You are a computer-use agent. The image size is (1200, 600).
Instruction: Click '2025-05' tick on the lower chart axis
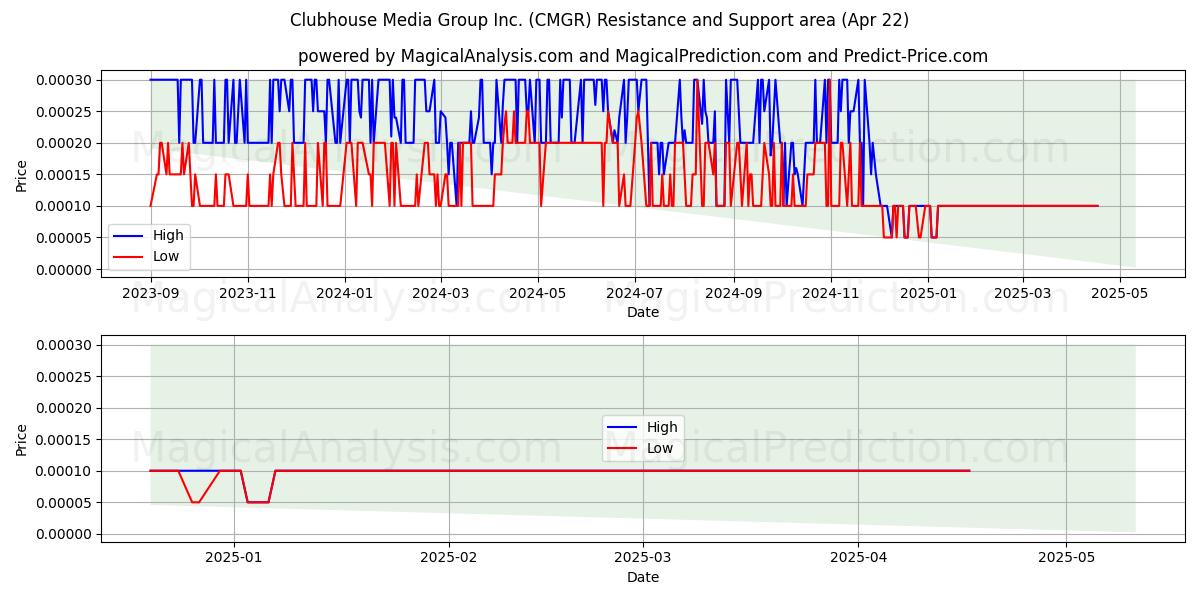(x=1066, y=558)
